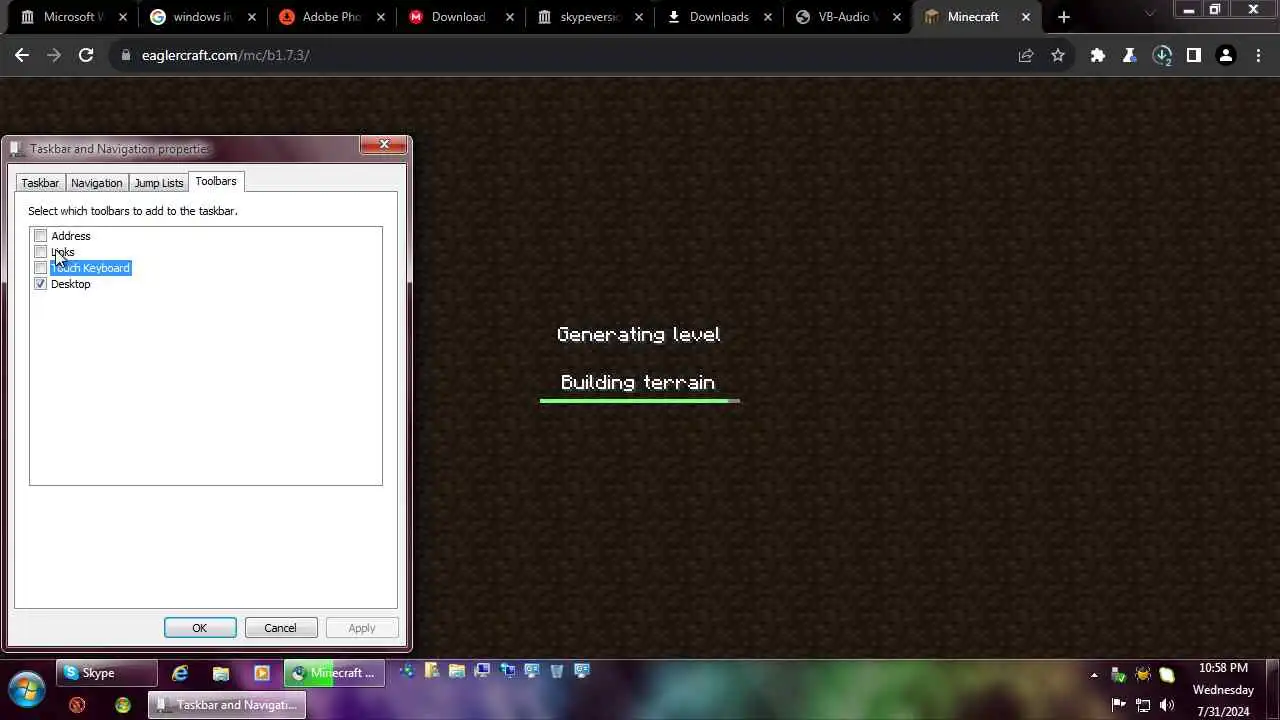This screenshot has width=1280, height=720.
Task: Open the media player taskbar icon
Action: tap(262, 673)
